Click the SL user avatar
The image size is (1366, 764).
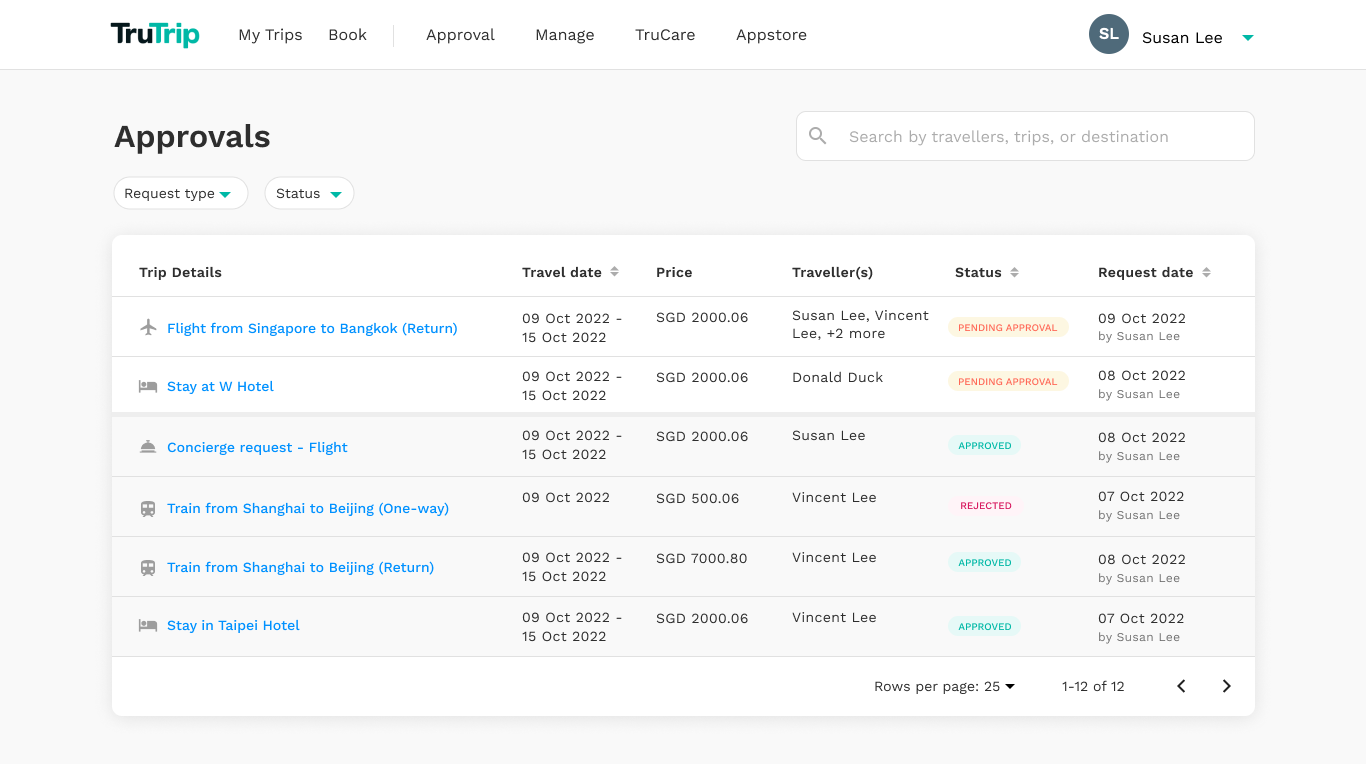point(1109,34)
